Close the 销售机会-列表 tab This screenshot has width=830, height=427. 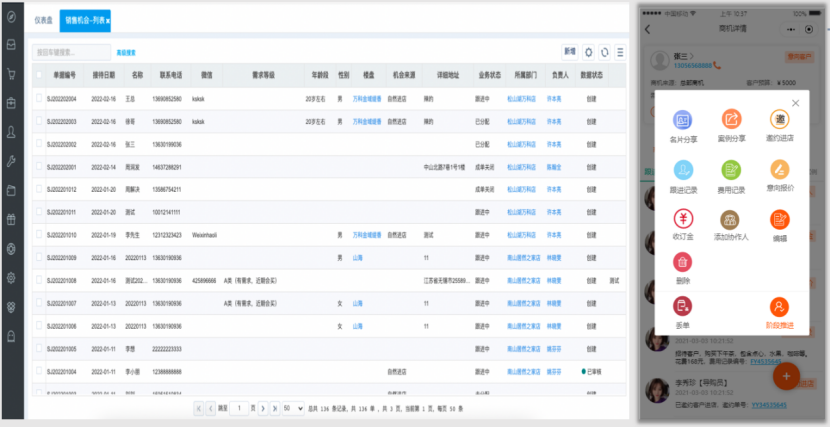click(x=107, y=21)
